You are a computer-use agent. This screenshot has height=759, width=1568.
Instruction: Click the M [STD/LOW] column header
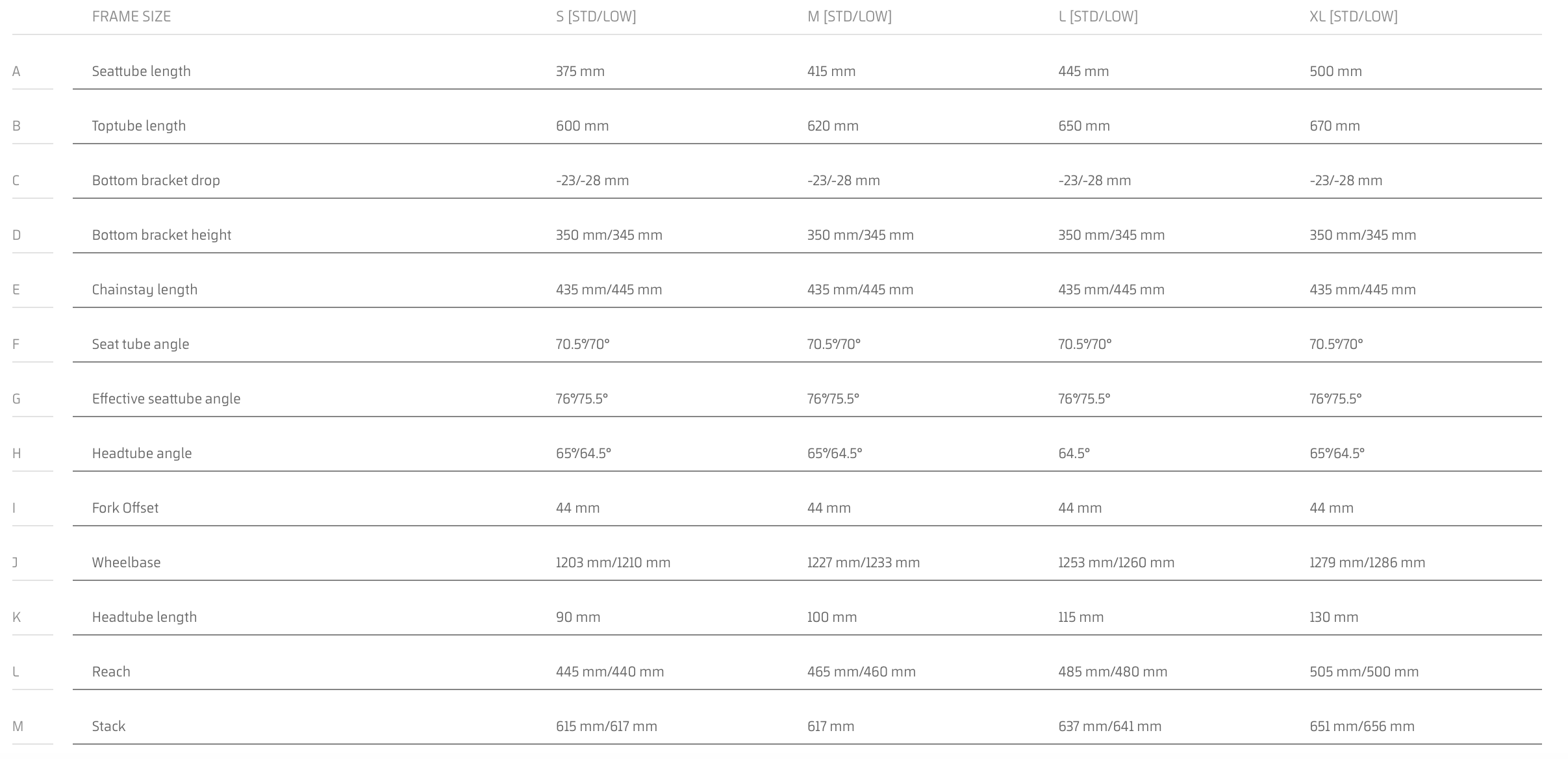click(x=849, y=17)
